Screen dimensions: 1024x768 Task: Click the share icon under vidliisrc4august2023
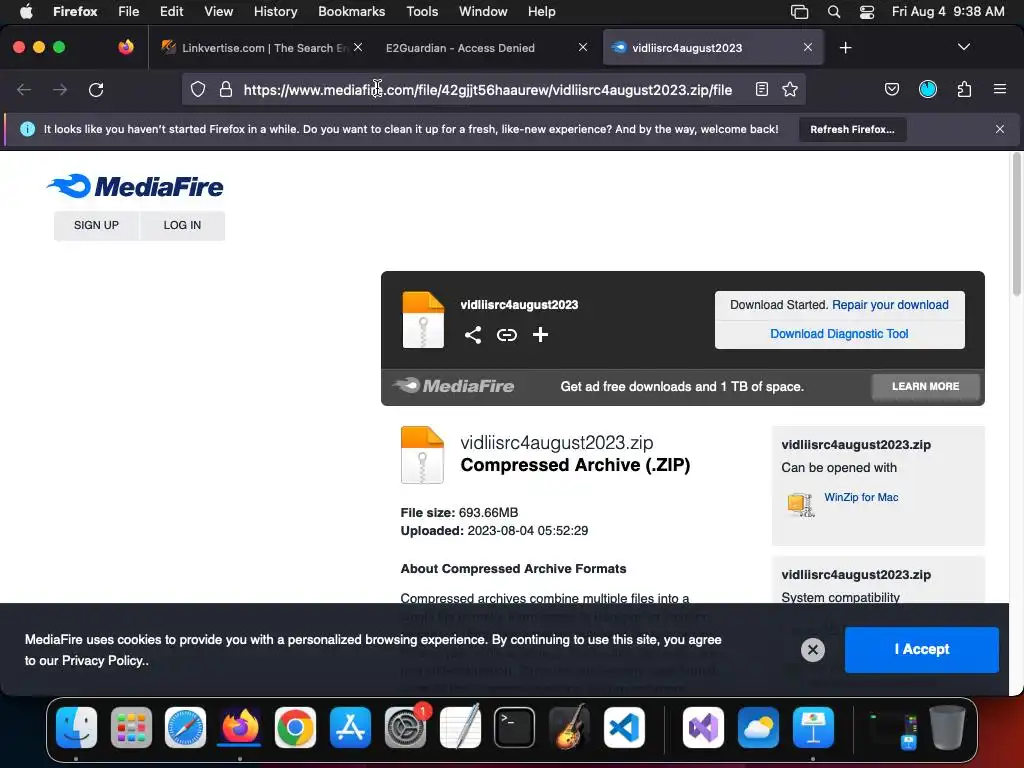(x=473, y=335)
